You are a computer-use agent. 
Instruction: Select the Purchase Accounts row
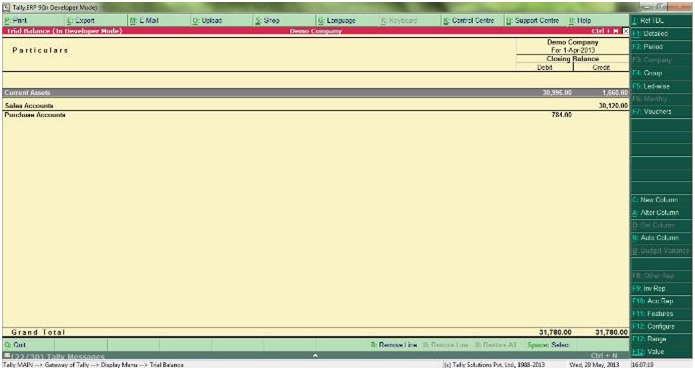coord(316,115)
